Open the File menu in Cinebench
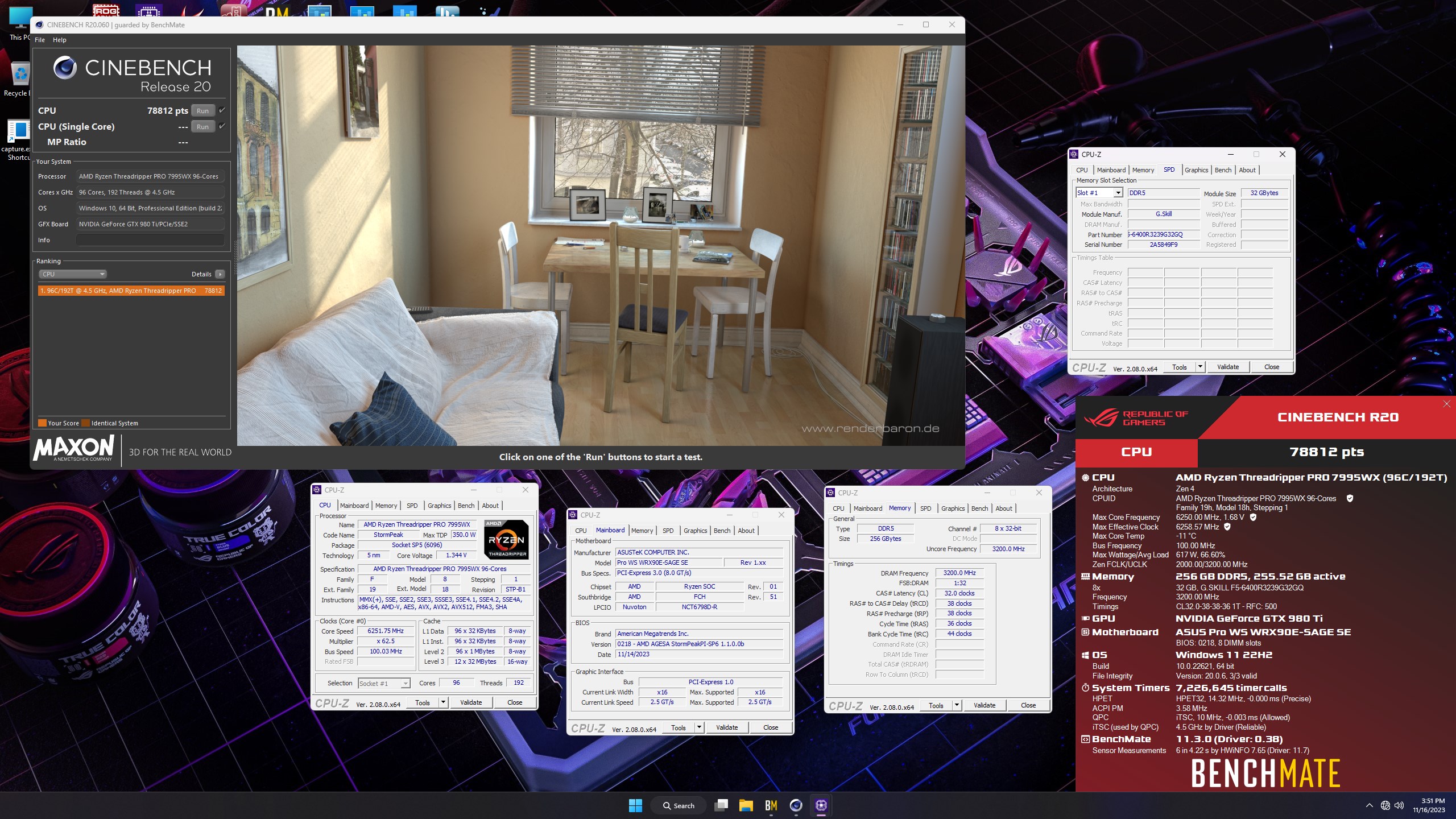Viewport: 1456px width, 819px height. (x=40, y=40)
